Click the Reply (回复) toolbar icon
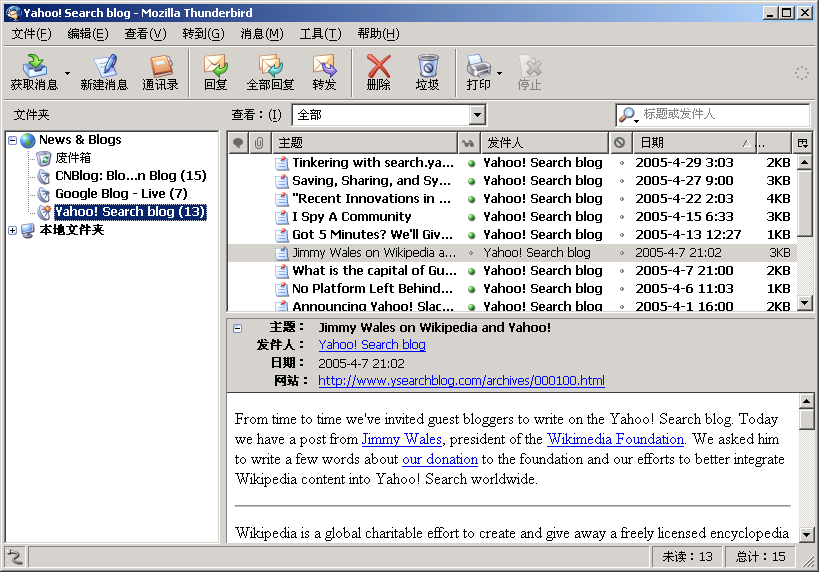This screenshot has height=572, width=819. pyautogui.click(x=216, y=66)
